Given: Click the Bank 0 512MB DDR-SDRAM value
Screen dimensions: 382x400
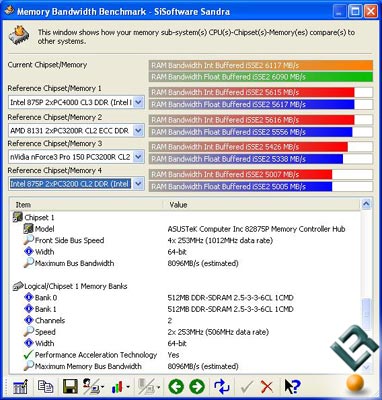Looking at the screenshot, I should pos(230,298).
